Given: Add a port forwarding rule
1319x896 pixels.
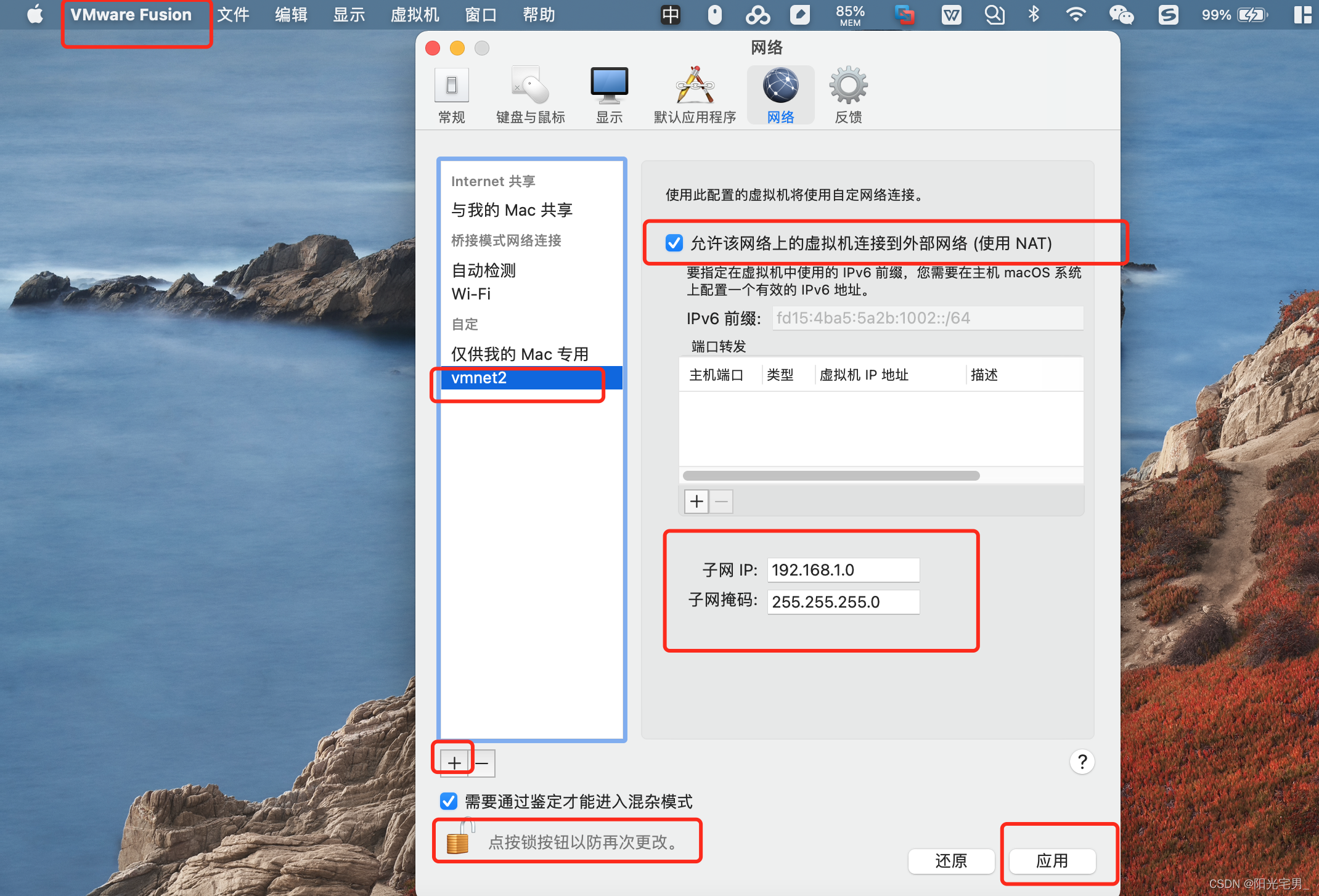Looking at the screenshot, I should (x=696, y=502).
